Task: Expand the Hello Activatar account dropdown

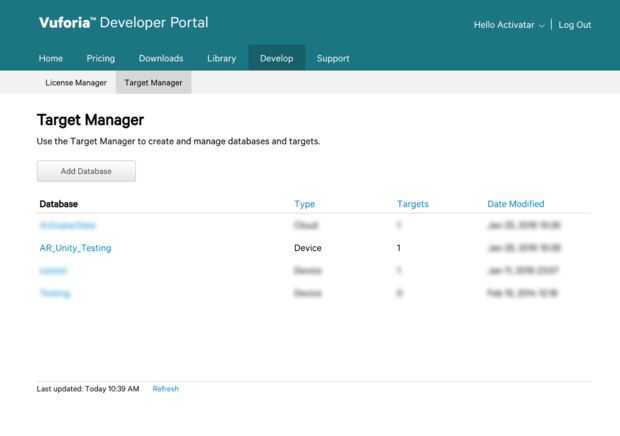Action: coord(509,25)
